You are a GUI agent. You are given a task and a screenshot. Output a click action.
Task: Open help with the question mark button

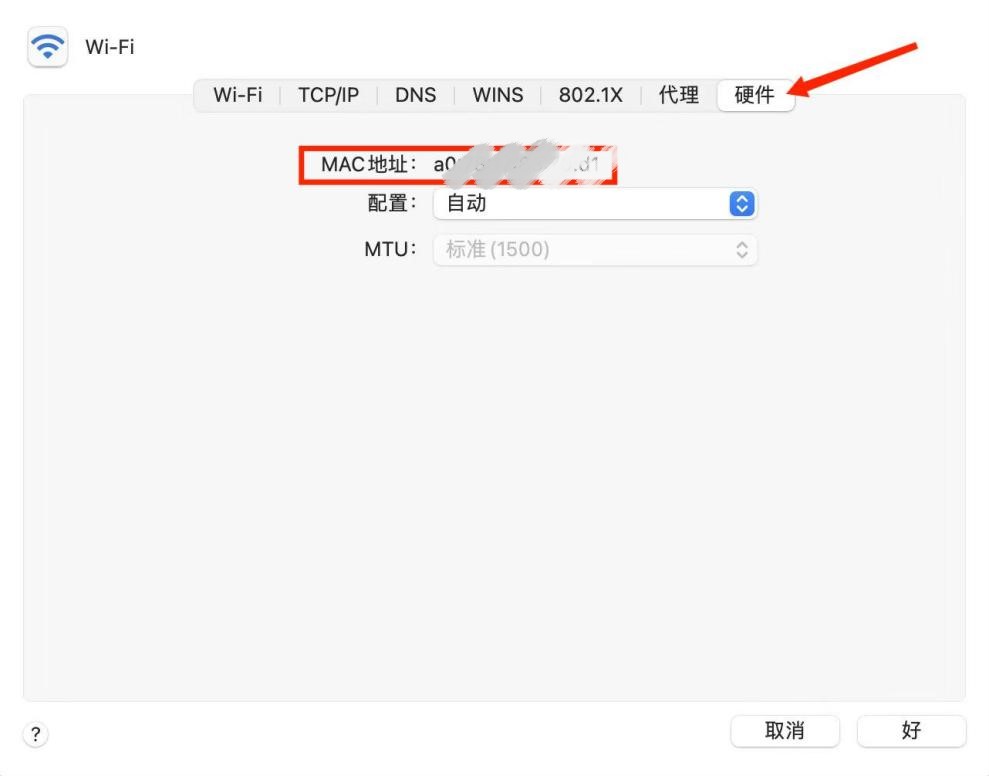click(36, 735)
